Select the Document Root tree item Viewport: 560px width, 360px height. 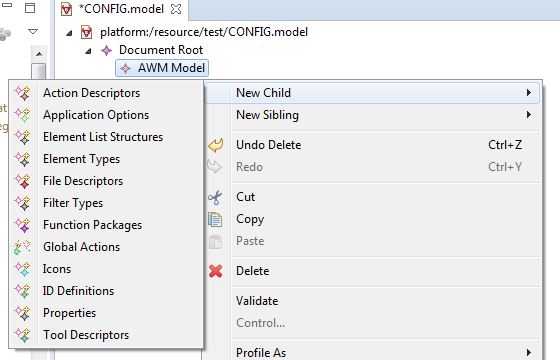tap(161, 50)
